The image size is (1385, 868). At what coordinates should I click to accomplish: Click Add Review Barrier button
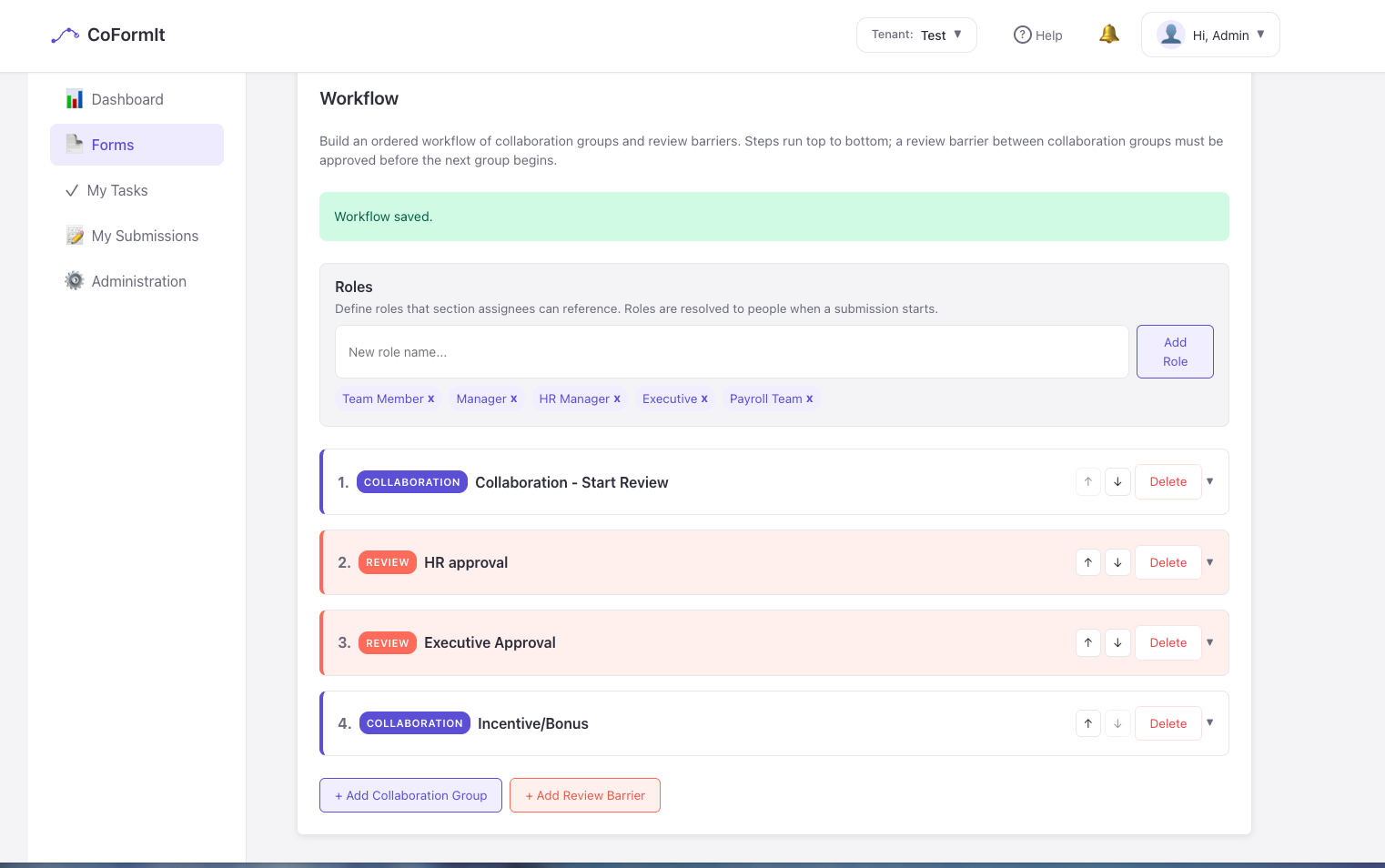pos(585,795)
